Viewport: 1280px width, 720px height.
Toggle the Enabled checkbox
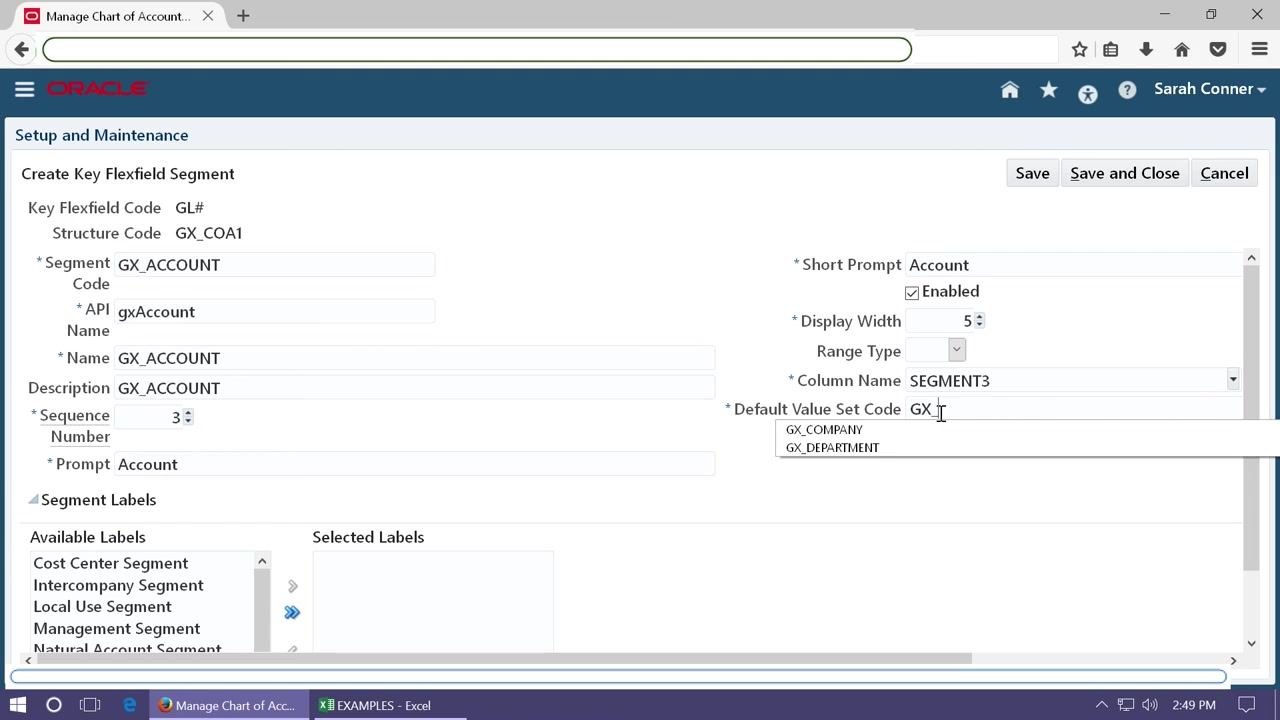[x=912, y=293]
